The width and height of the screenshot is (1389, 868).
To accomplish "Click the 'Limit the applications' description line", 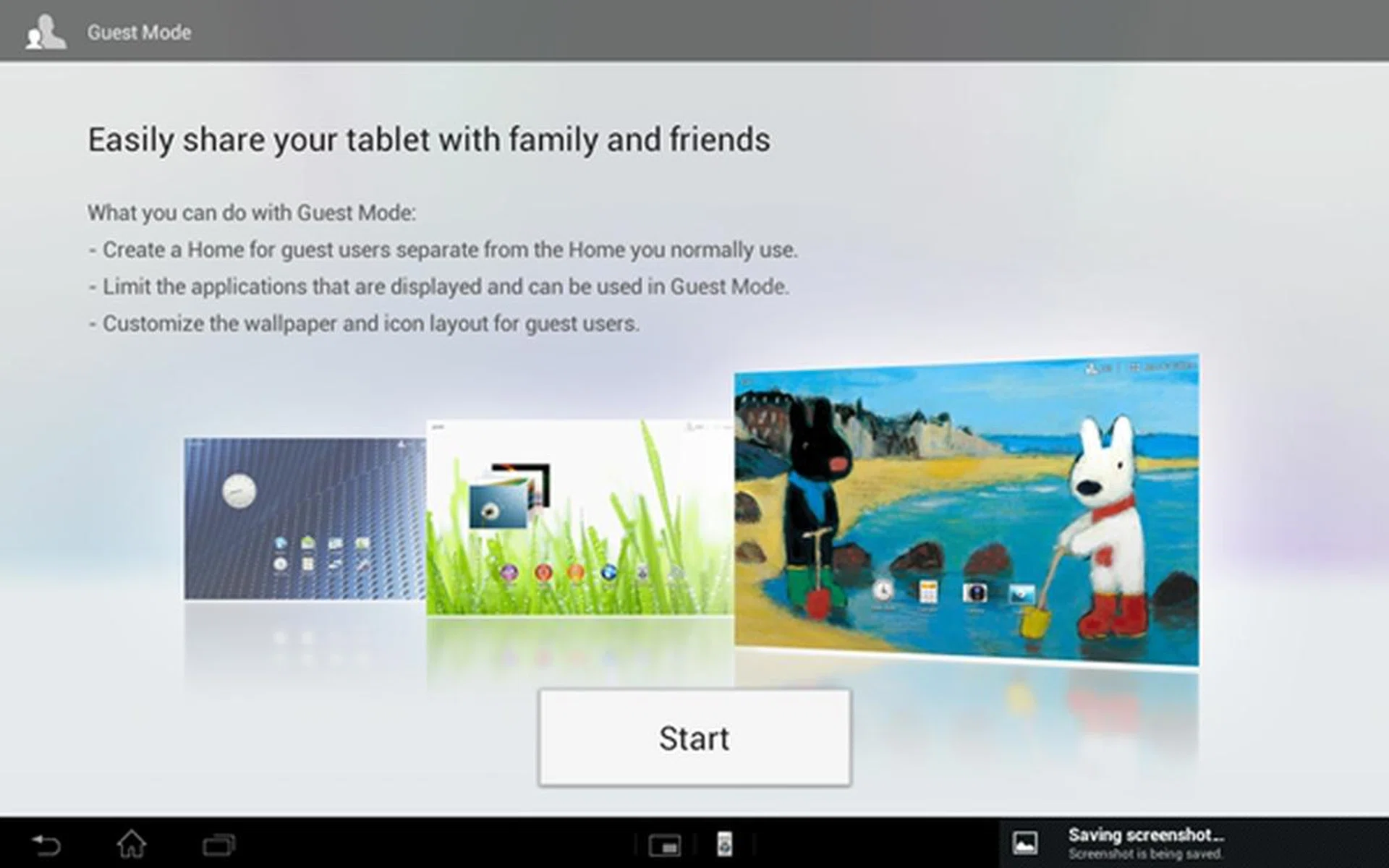I will click(438, 286).
